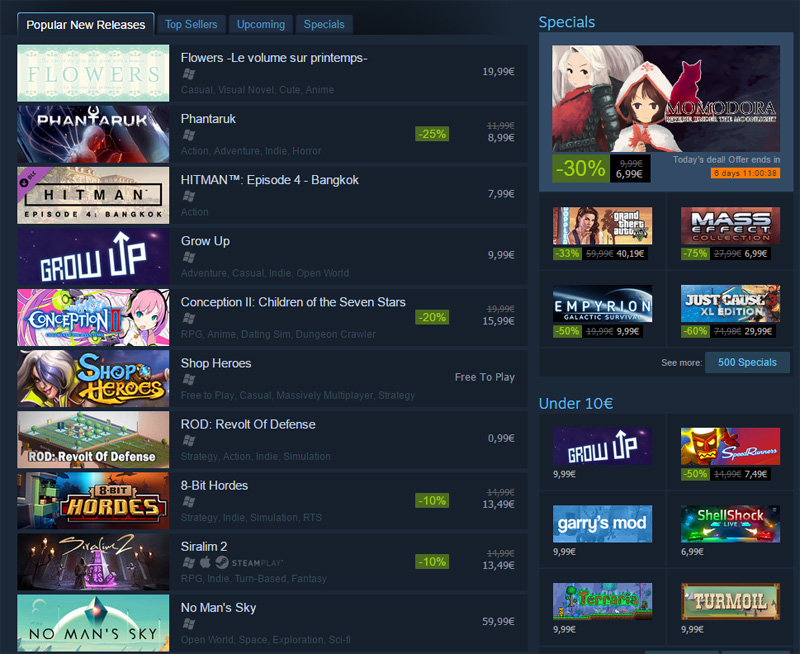Click the -25% discount badge on Phantaruk
Viewport: 800px width, 654px height.
pos(432,134)
